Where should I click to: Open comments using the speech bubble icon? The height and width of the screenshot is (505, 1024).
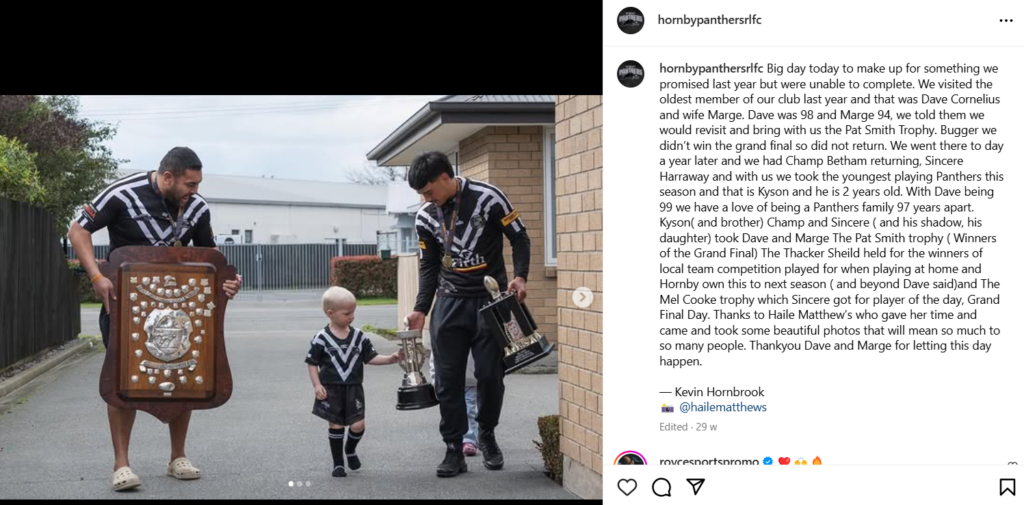[662, 487]
